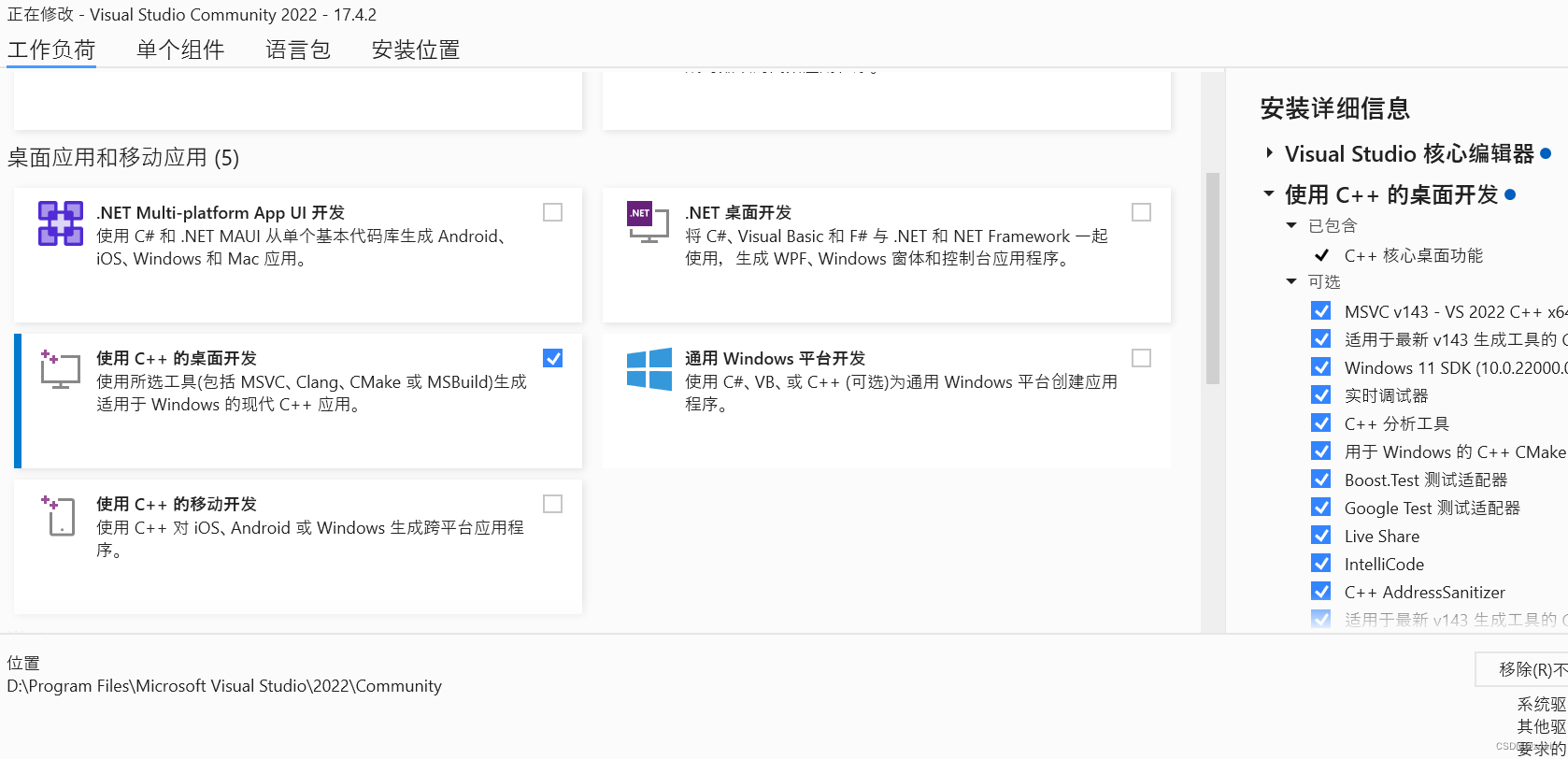This screenshot has height=759, width=1568.
Task: Click the 桌面应用和移动应用 (5) heading
Action: [123, 157]
